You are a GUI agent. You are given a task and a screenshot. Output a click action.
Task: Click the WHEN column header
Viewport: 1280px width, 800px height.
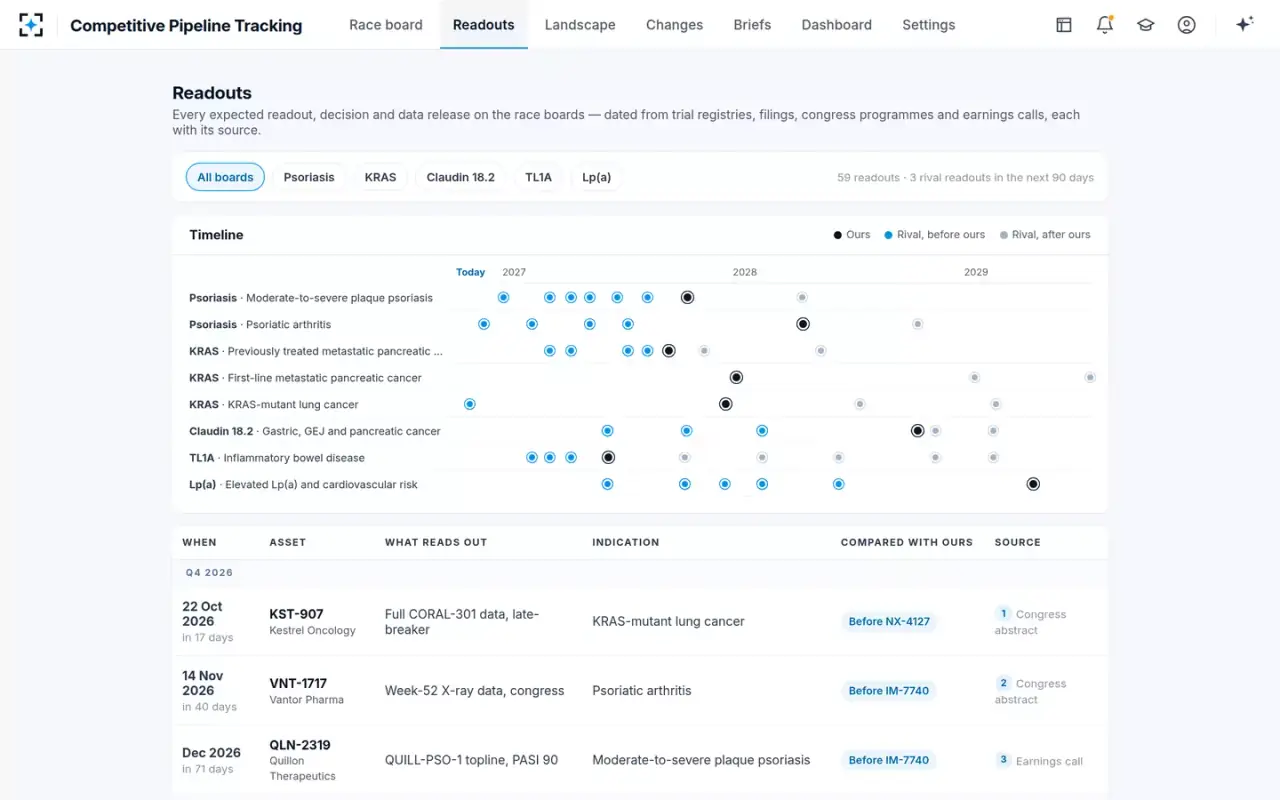point(199,542)
